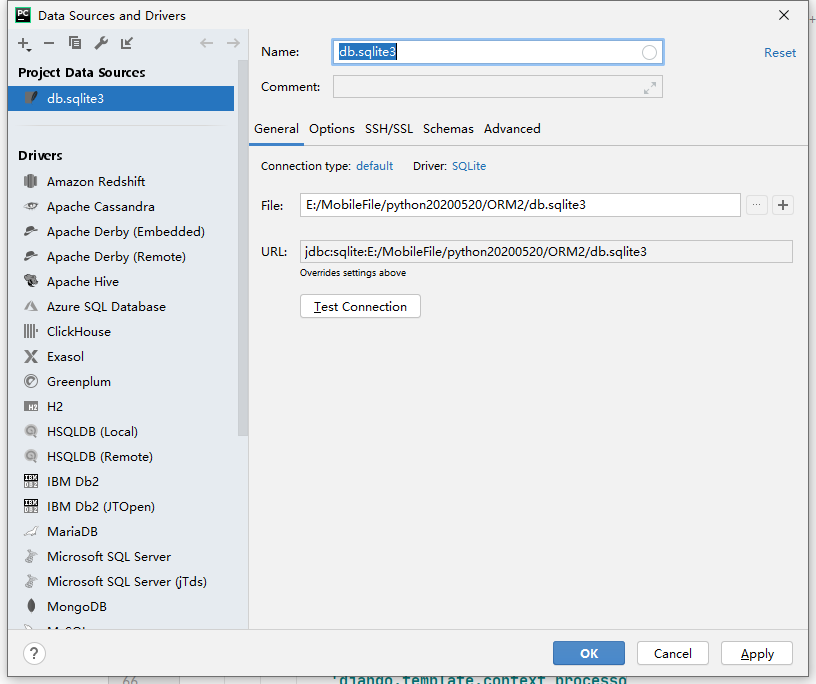The height and width of the screenshot is (684, 816).
Task: Click the MongoDB leaf icon
Action: (x=31, y=605)
